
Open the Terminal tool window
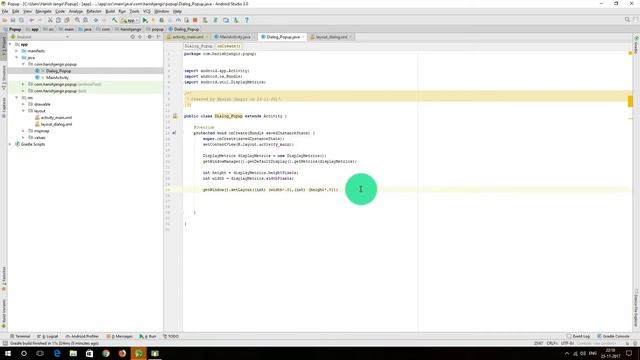point(20,336)
